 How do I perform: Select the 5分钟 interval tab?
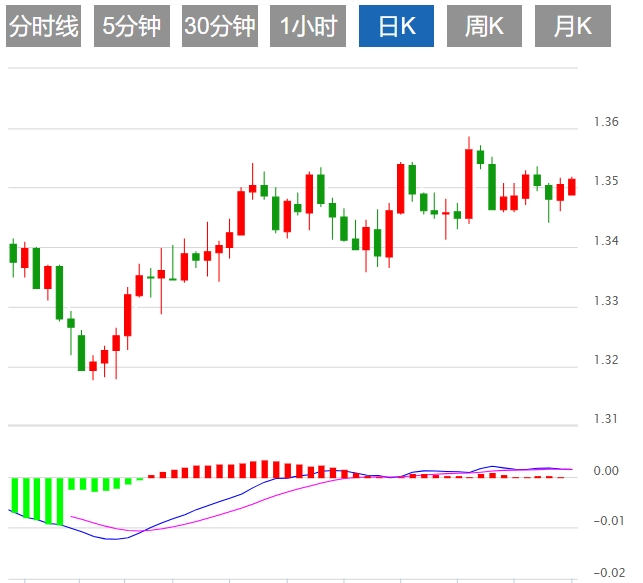coord(132,26)
